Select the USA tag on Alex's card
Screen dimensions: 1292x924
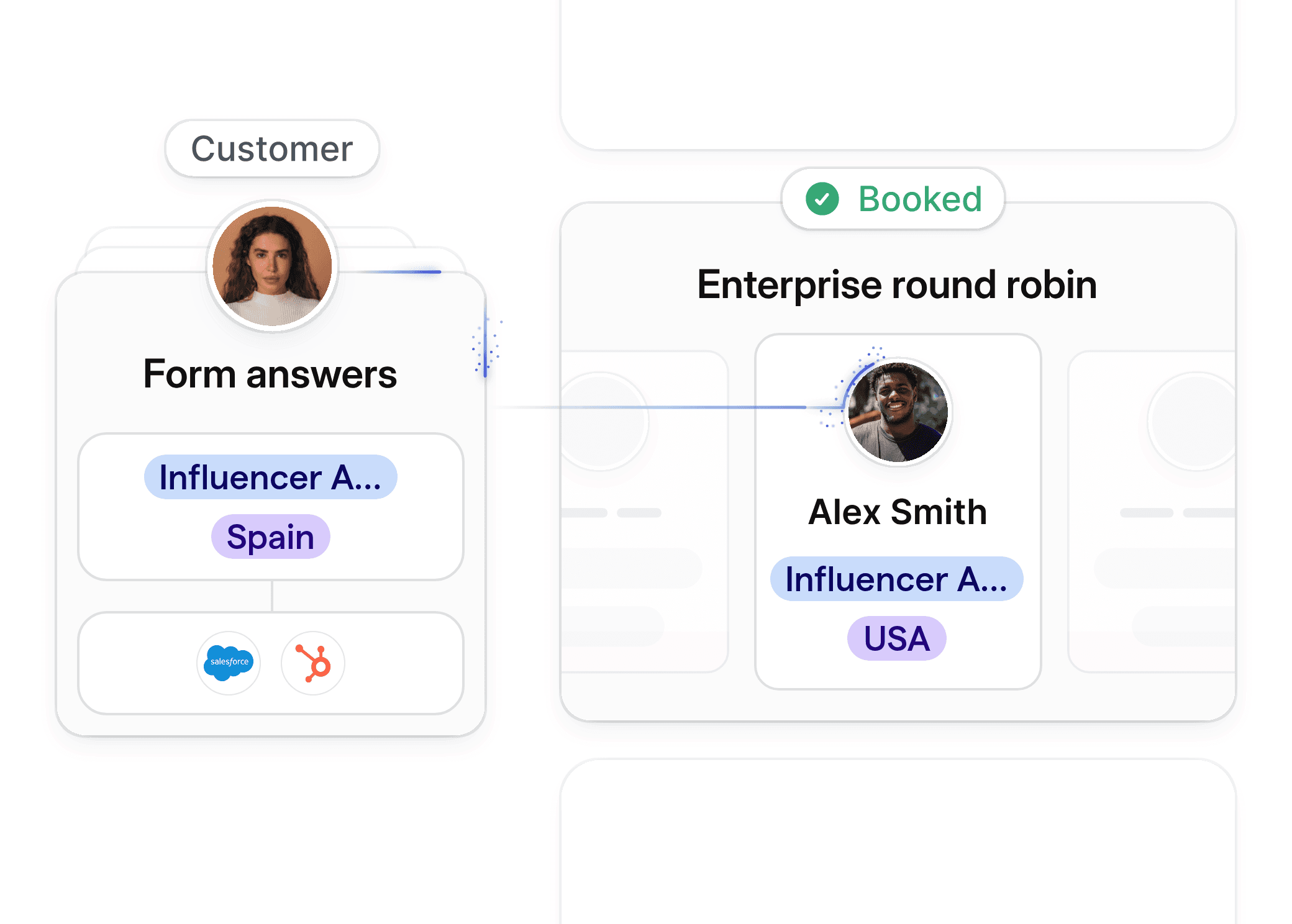[897, 638]
